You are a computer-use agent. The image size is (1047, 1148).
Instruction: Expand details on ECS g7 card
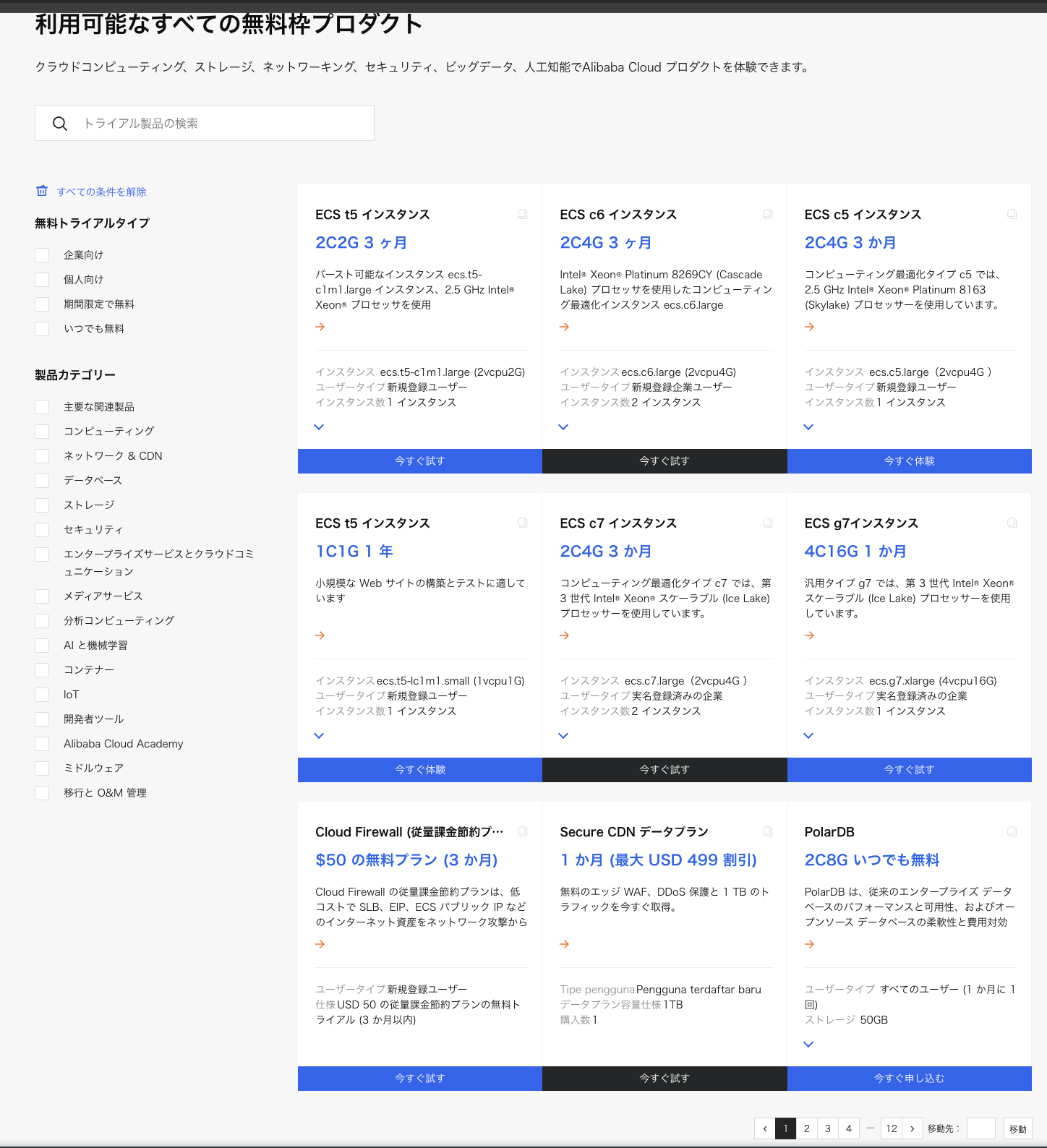coord(808,735)
